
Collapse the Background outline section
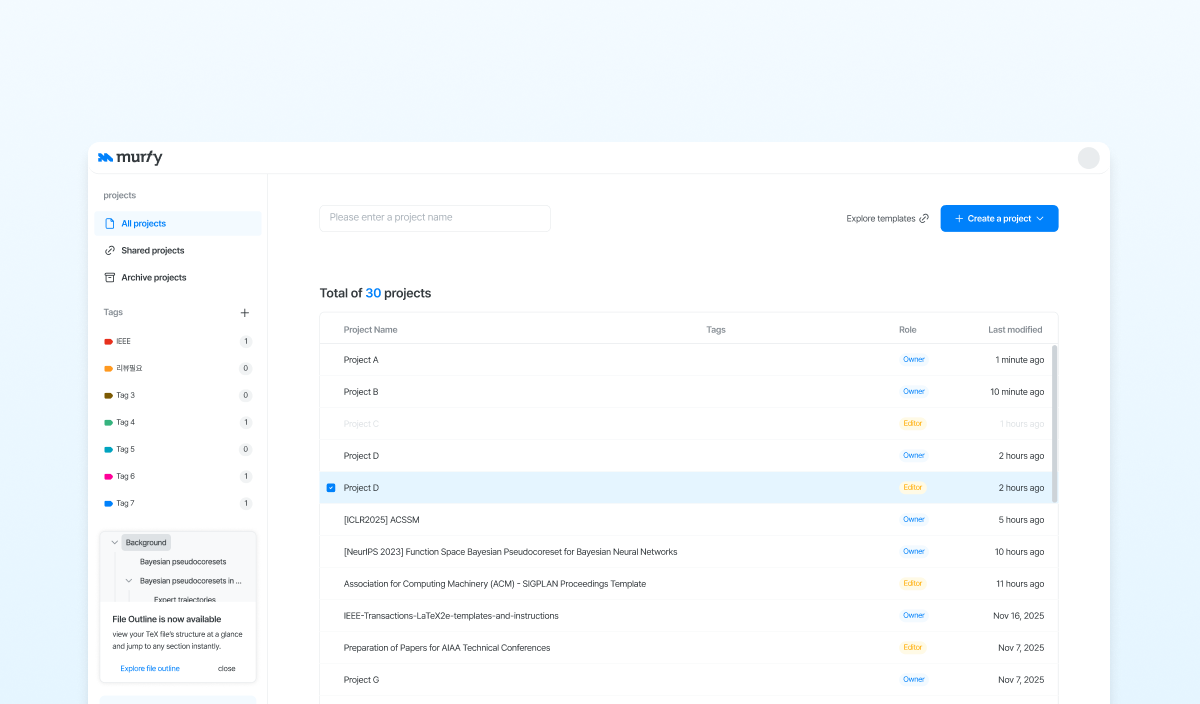tap(114, 543)
